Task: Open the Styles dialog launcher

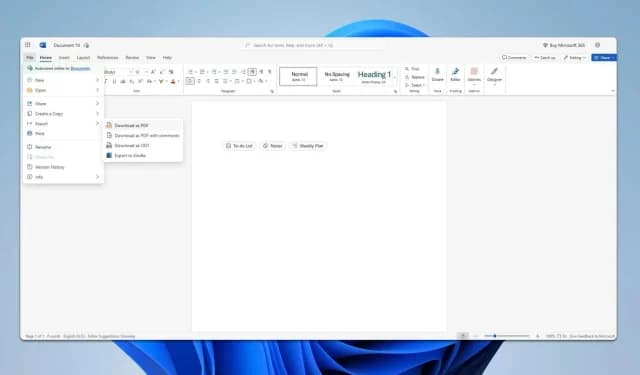Action: (395, 91)
